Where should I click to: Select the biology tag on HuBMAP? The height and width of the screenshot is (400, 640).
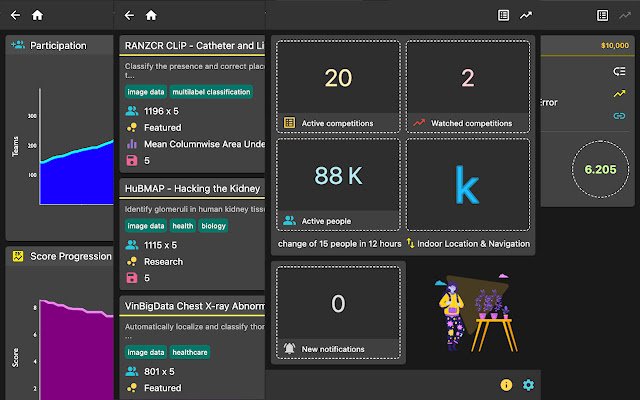[x=213, y=226]
